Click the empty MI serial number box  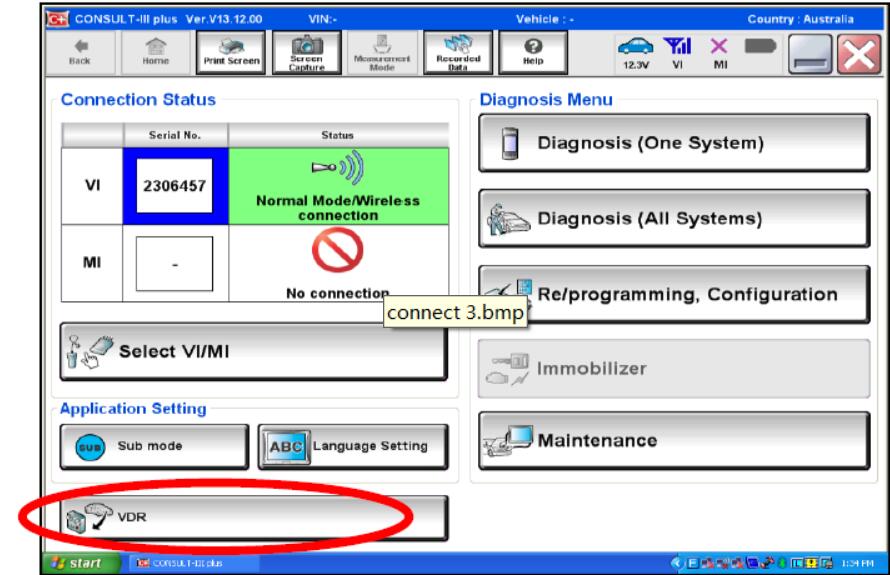coord(175,264)
